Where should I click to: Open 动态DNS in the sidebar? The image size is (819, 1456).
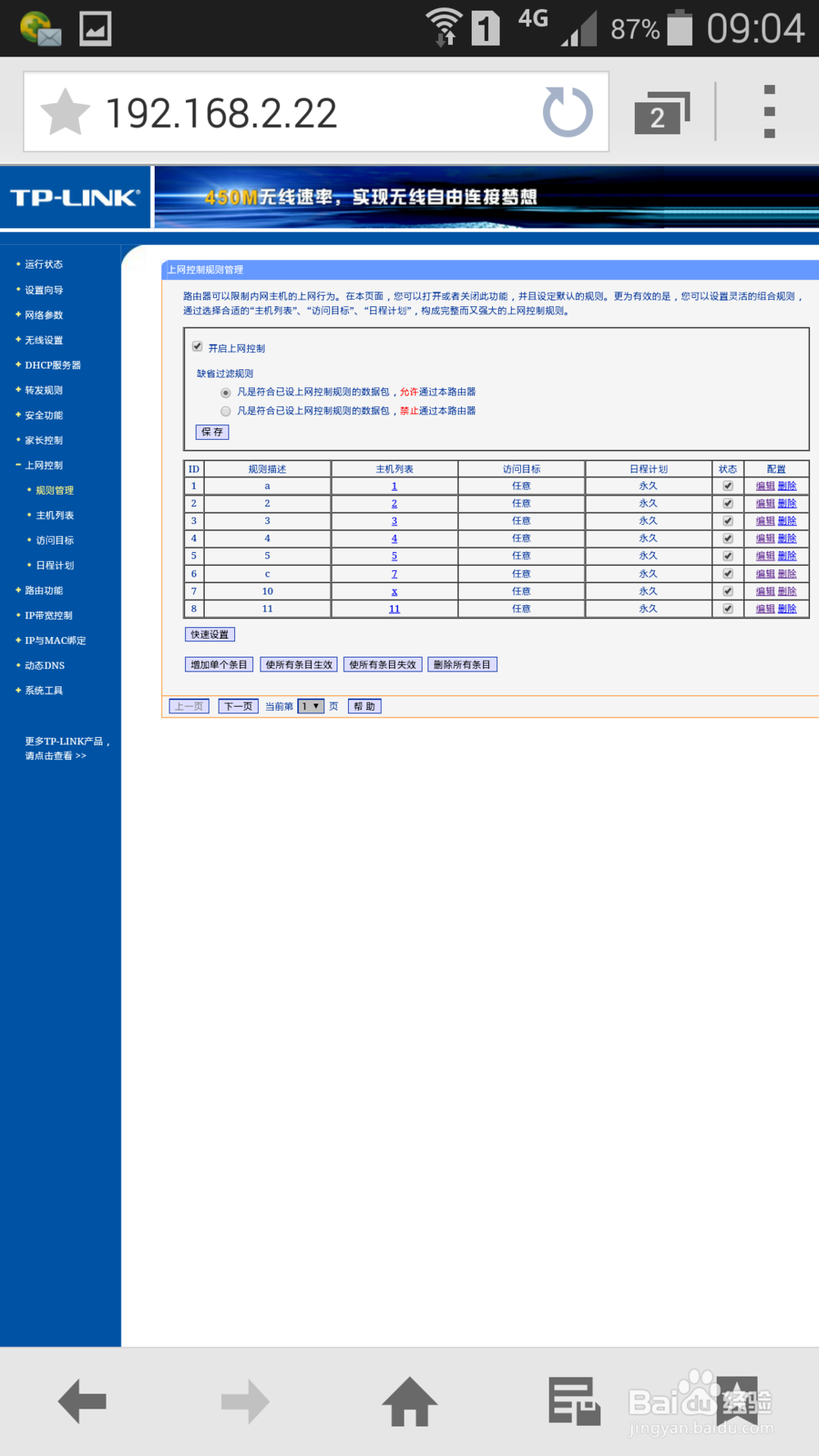[44, 666]
